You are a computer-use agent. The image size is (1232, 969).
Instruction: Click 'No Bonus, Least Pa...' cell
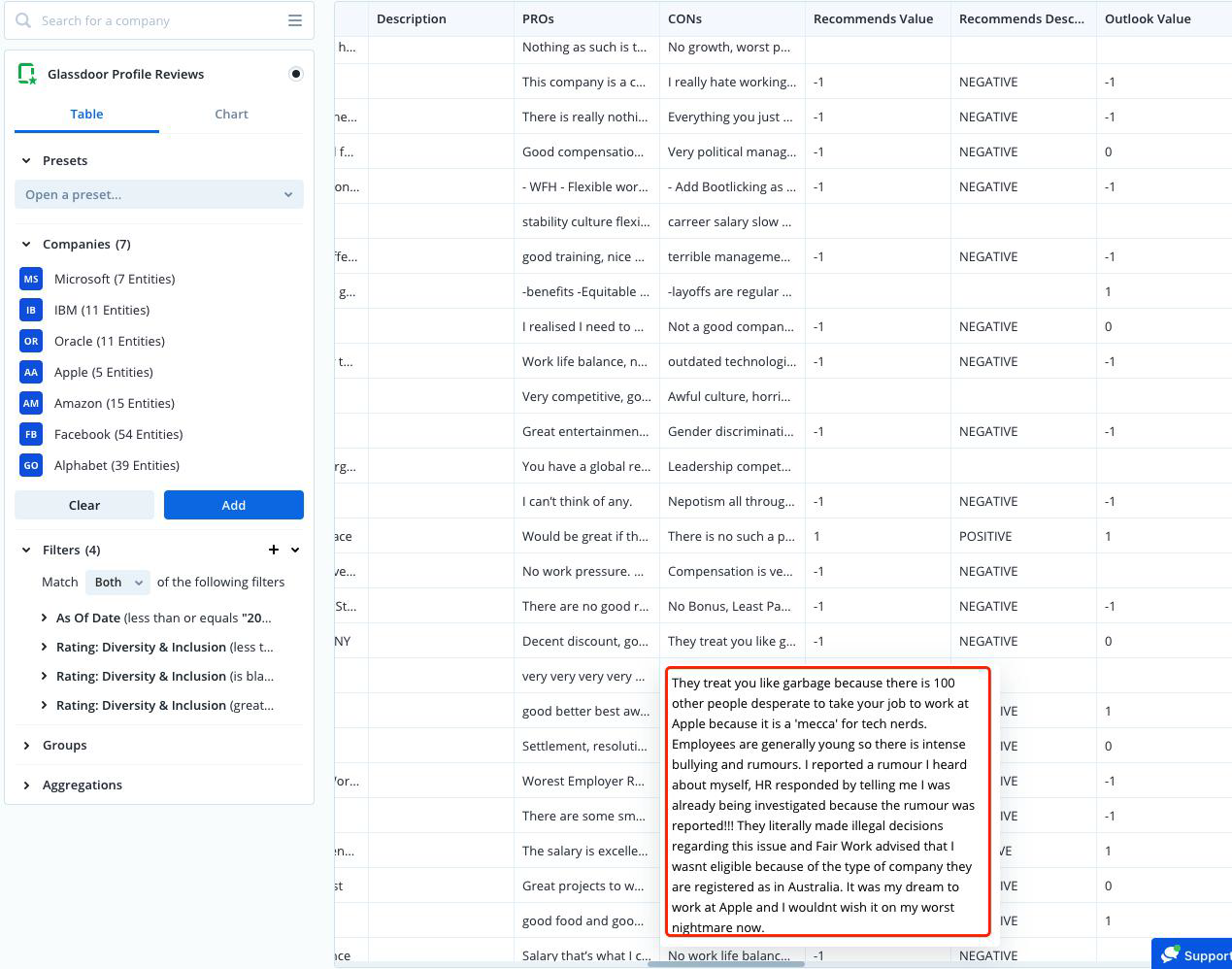pos(732,606)
